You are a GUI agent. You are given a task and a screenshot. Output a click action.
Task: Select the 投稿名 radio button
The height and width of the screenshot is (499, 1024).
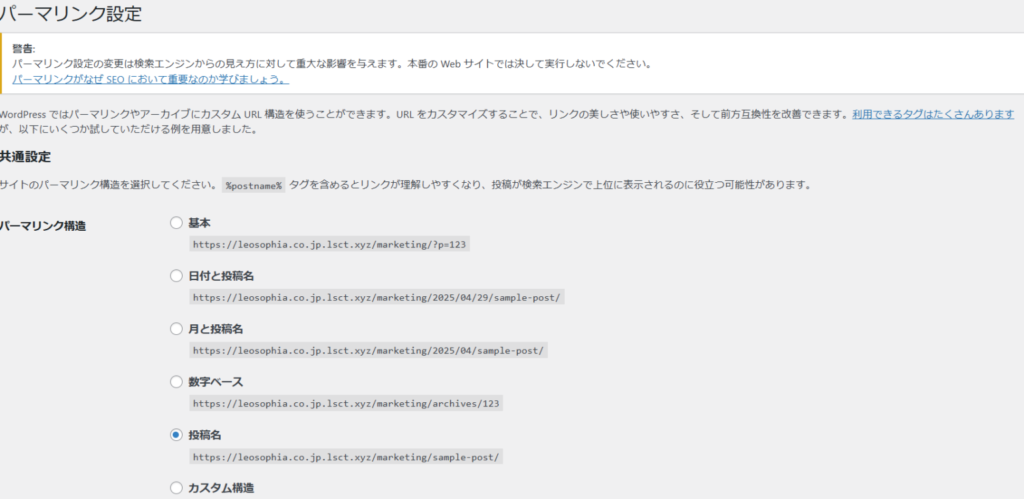[176, 435]
